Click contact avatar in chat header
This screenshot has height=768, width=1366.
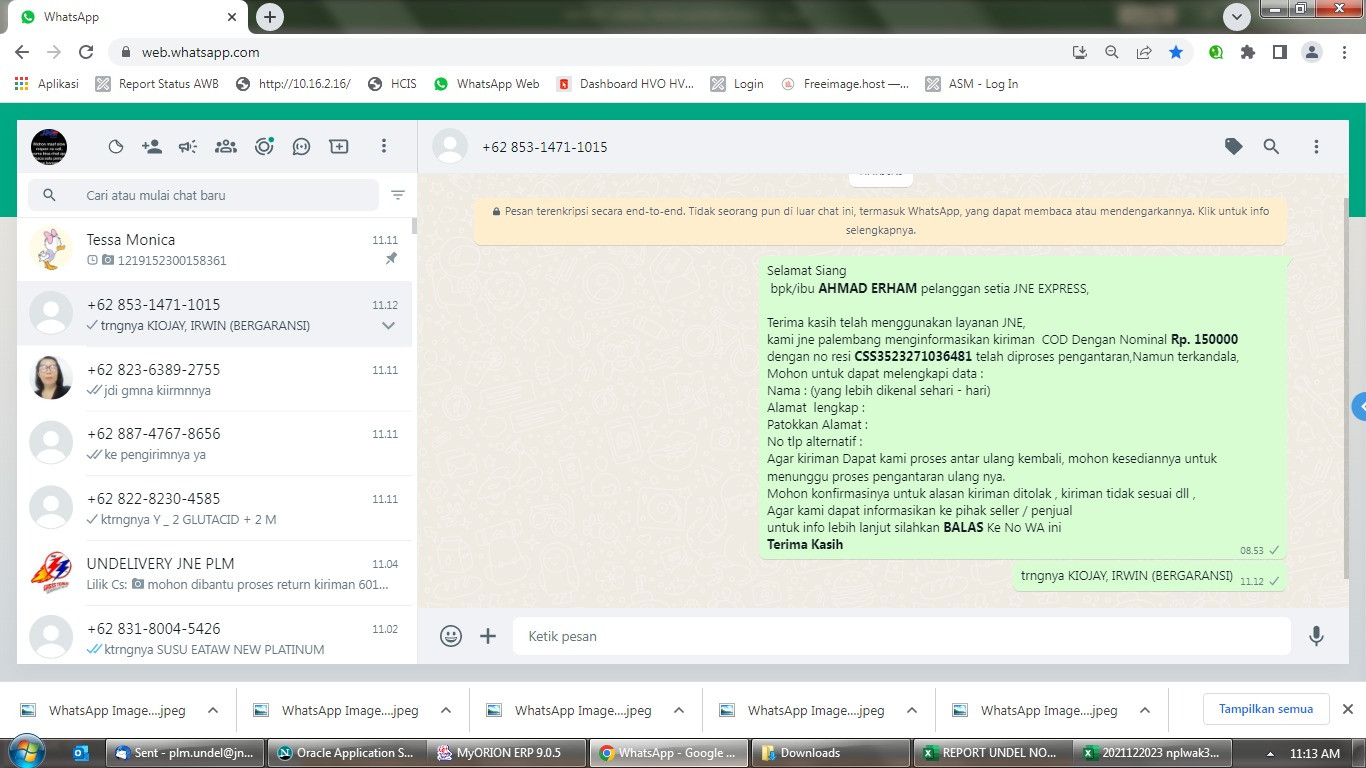point(450,147)
